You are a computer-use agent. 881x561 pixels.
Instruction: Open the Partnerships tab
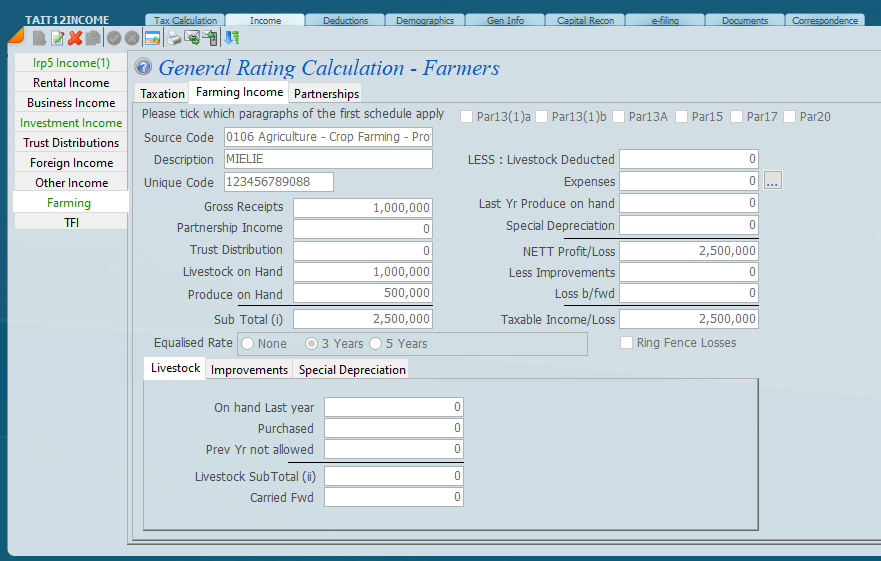coord(326,94)
